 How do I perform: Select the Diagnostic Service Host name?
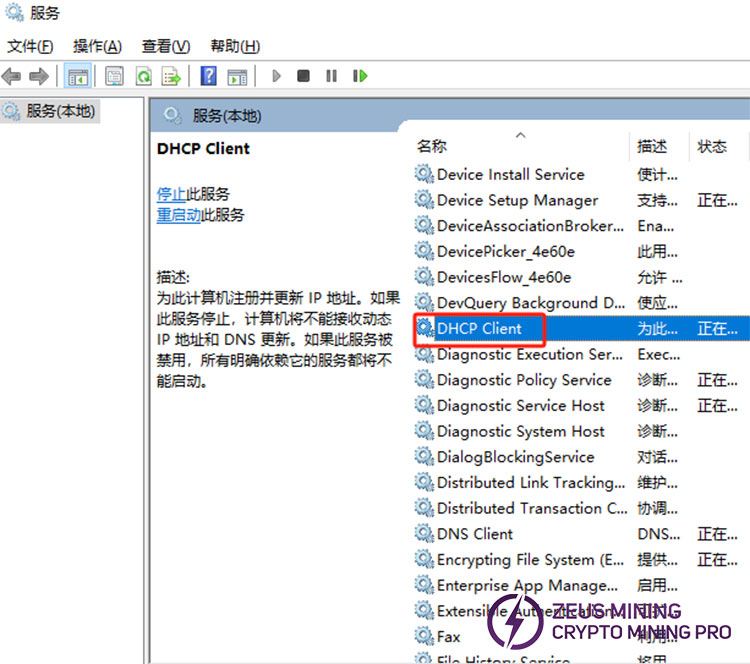520,406
